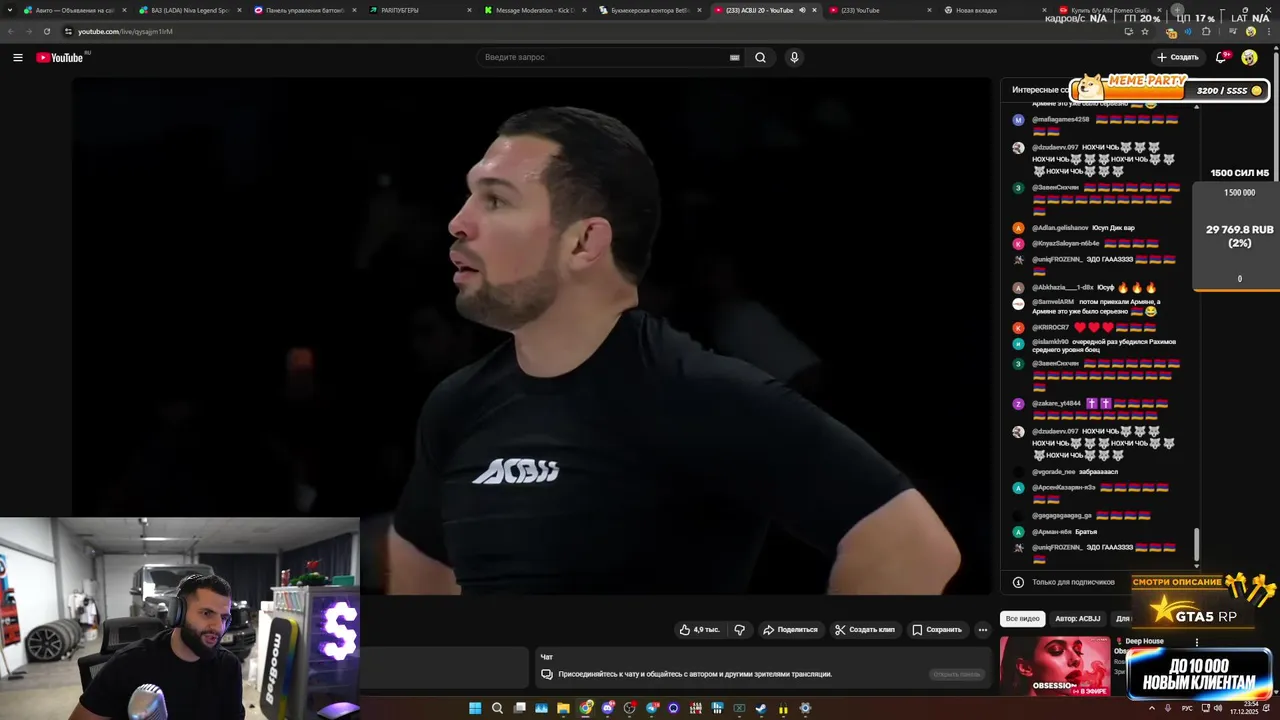The height and width of the screenshot is (720, 1280).
Task: Click the Создать button
Action: (x=1177, y=57)
